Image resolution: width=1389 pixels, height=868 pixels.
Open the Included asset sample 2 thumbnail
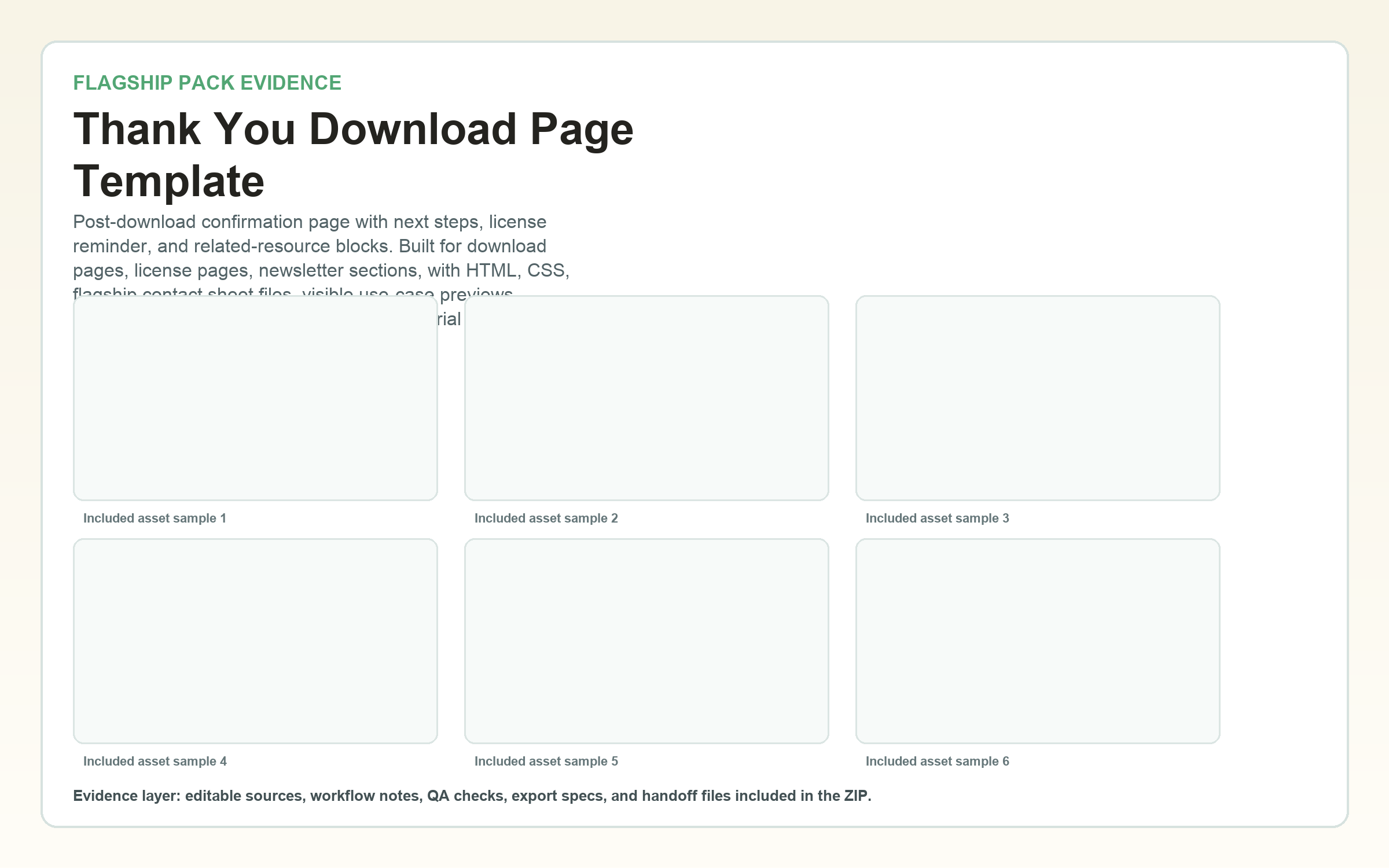tap(646, 398)
